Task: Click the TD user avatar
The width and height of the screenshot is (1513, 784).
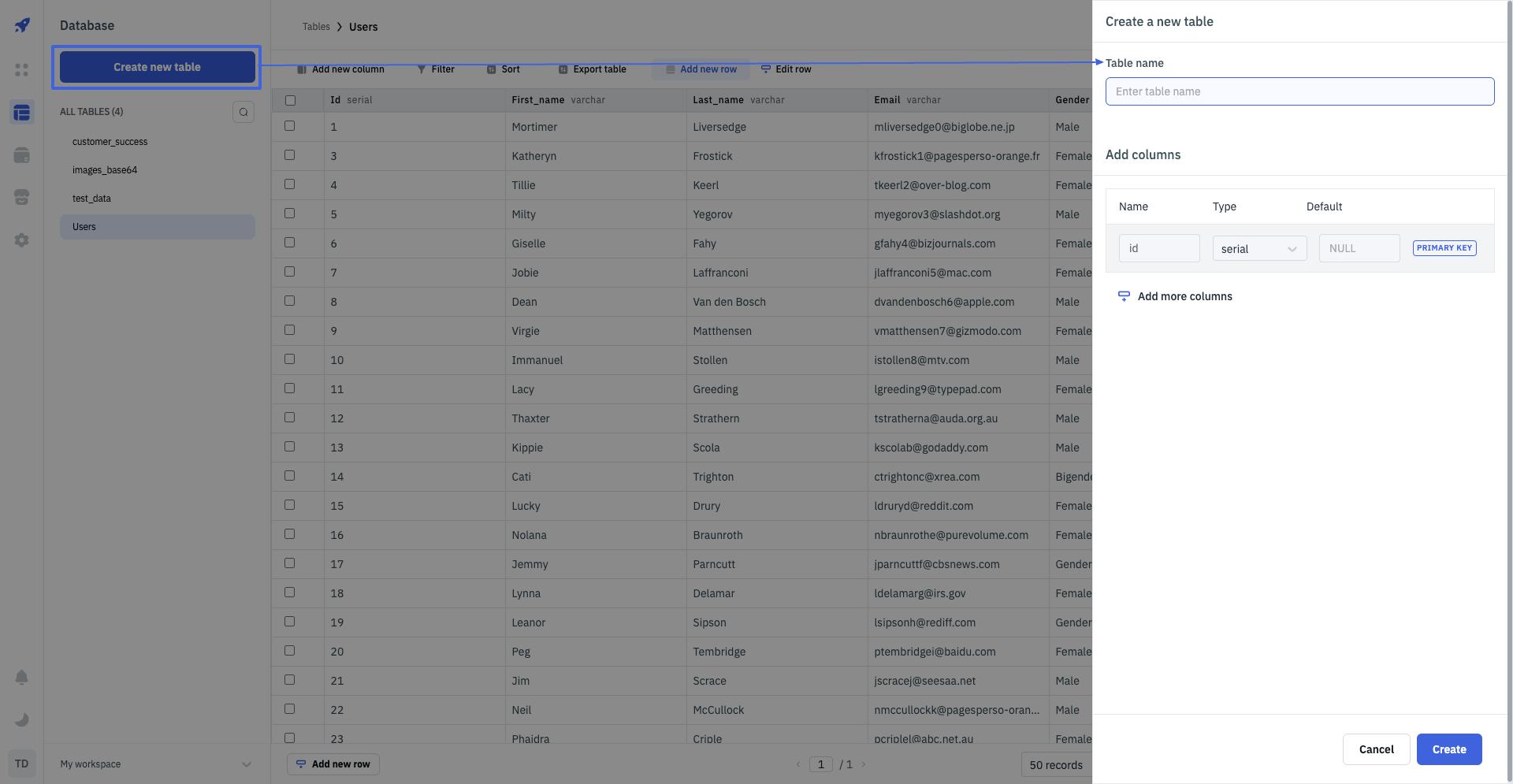Action: 22,764
